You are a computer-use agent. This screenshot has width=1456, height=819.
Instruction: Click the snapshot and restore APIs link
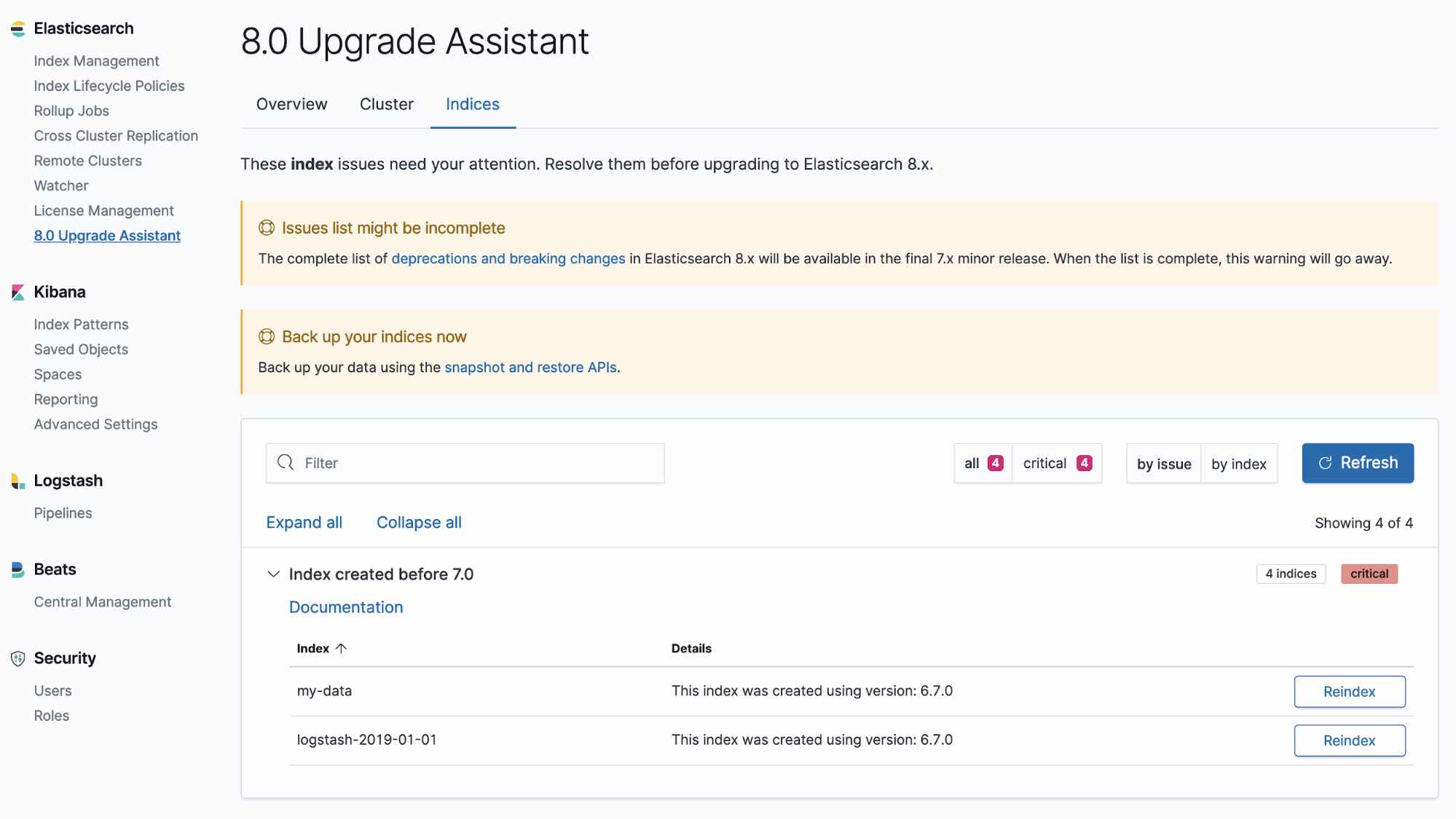pyautogui.click(x=530, y=367)
